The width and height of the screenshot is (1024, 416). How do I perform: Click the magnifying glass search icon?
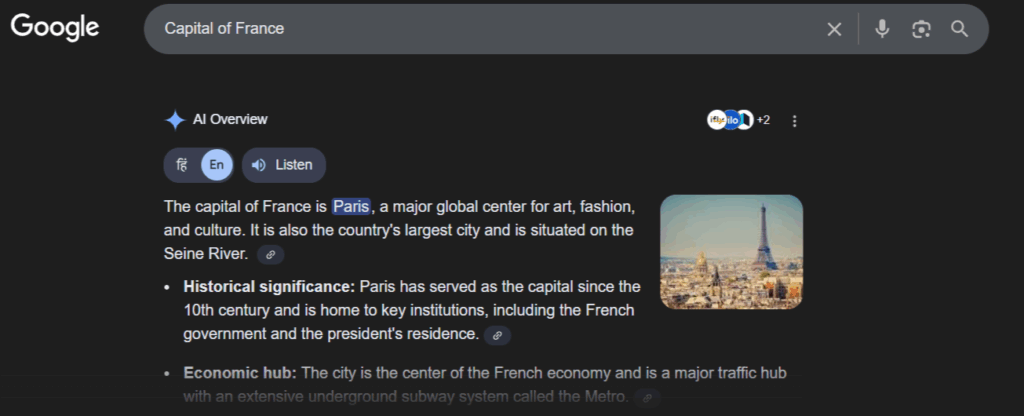[x=960, y=29]
